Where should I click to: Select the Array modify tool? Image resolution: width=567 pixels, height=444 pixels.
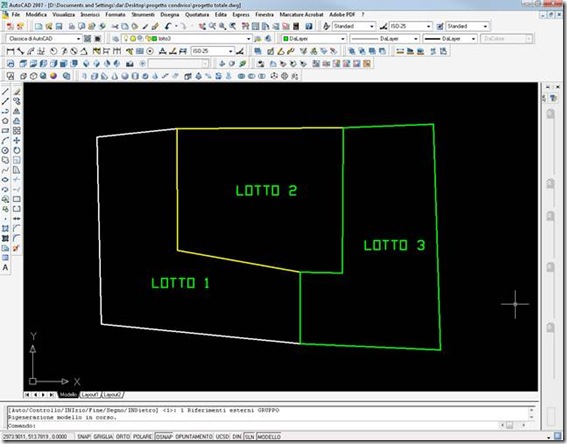coord(17,131)
